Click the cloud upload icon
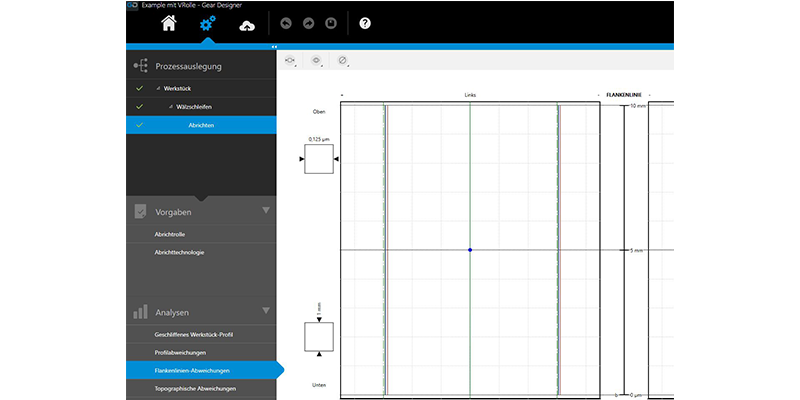The image size is (800, 400). point(247,25)
